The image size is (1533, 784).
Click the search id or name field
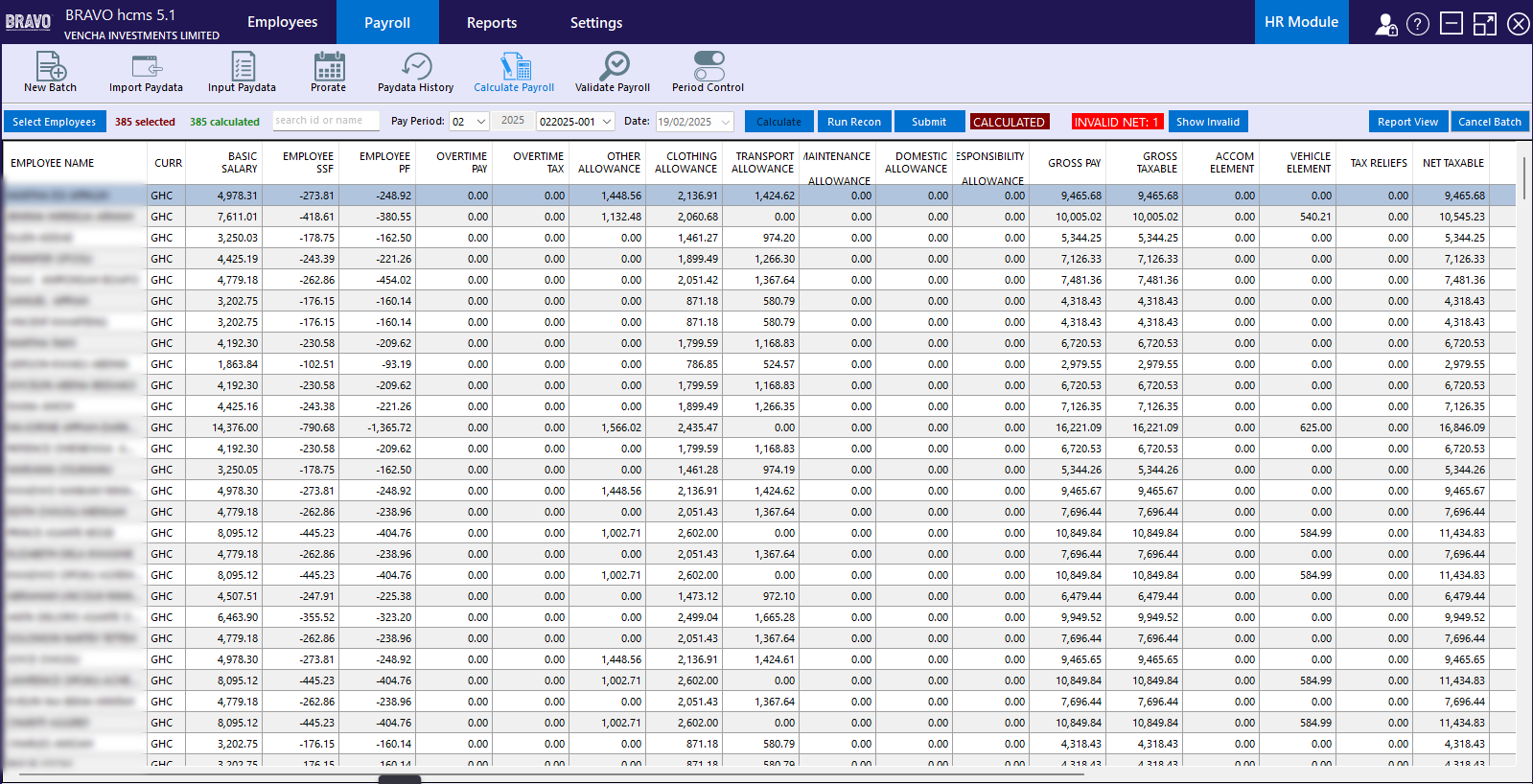(x=325, y=121)
